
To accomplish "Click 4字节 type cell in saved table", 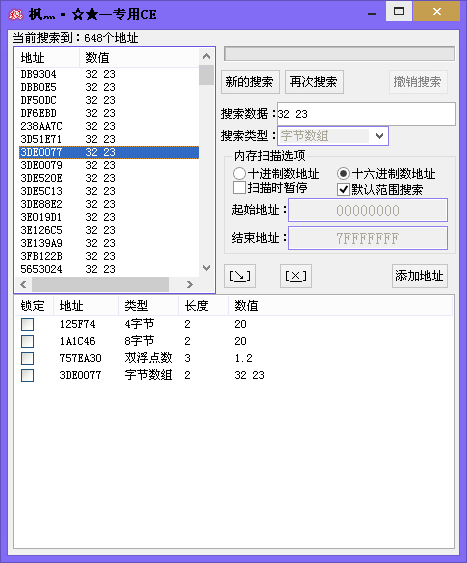I will (139, 324).
